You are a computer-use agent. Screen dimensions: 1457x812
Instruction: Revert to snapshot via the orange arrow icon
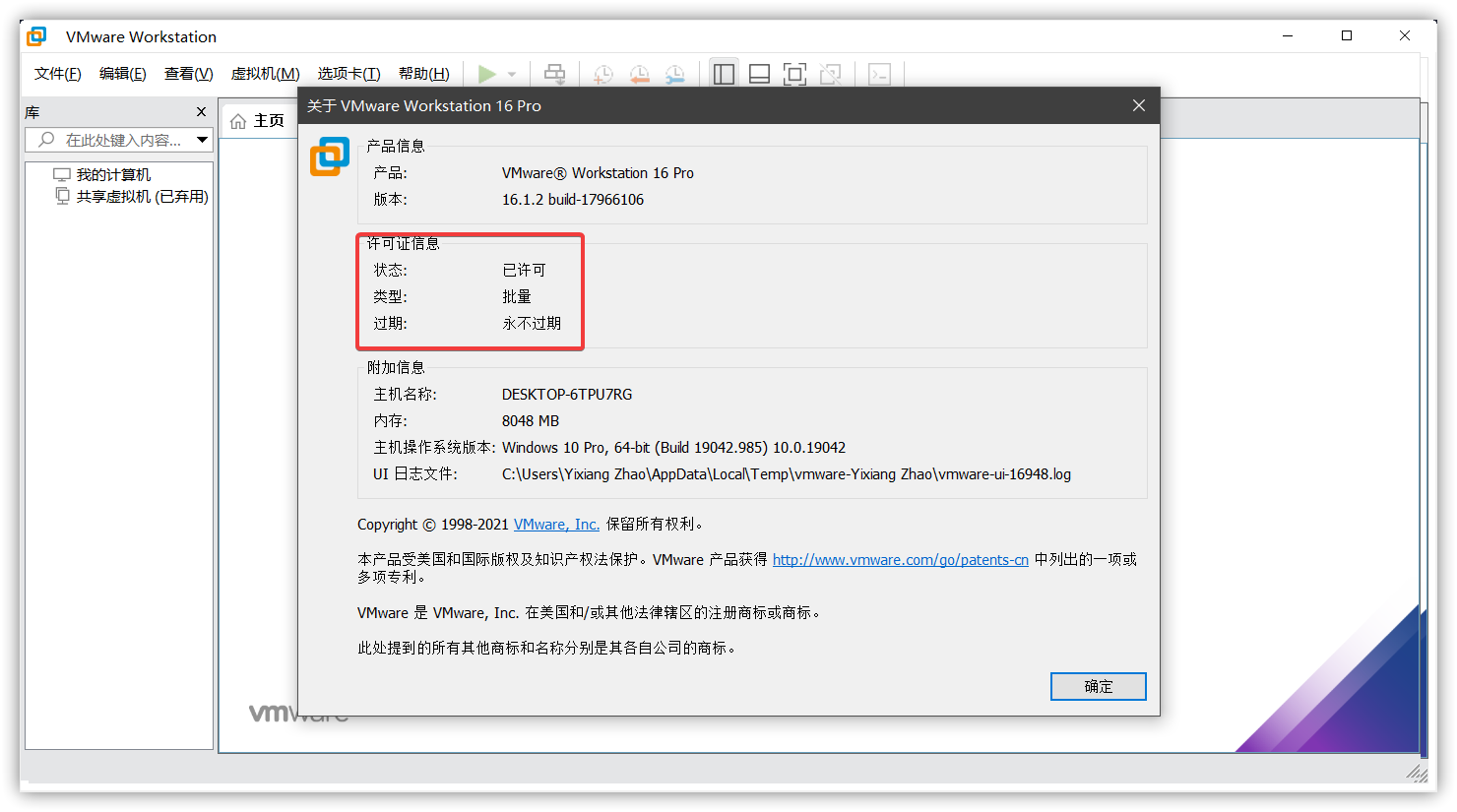pyautogui.click(x=639, y=73)
